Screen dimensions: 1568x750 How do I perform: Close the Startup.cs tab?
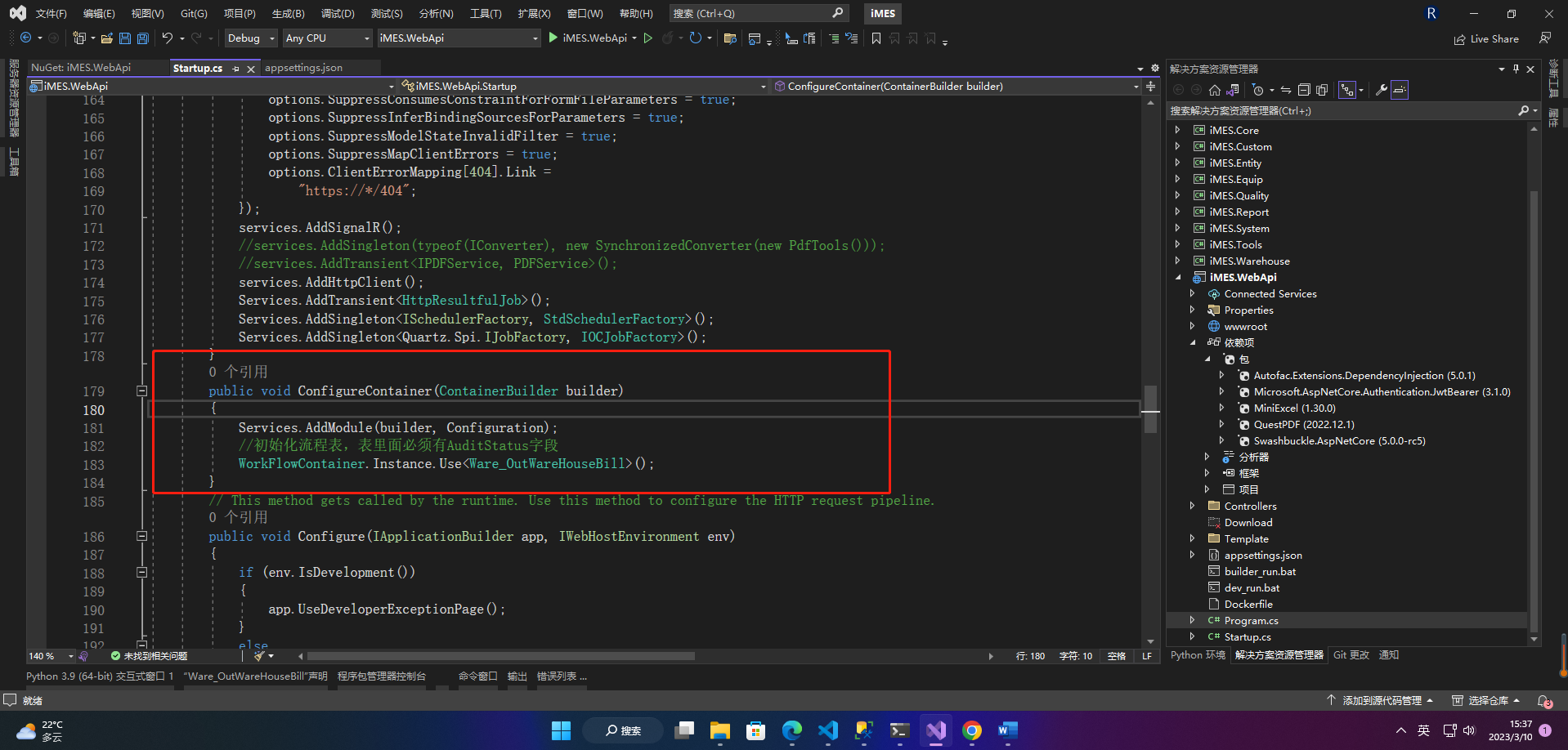click(251, 69)
